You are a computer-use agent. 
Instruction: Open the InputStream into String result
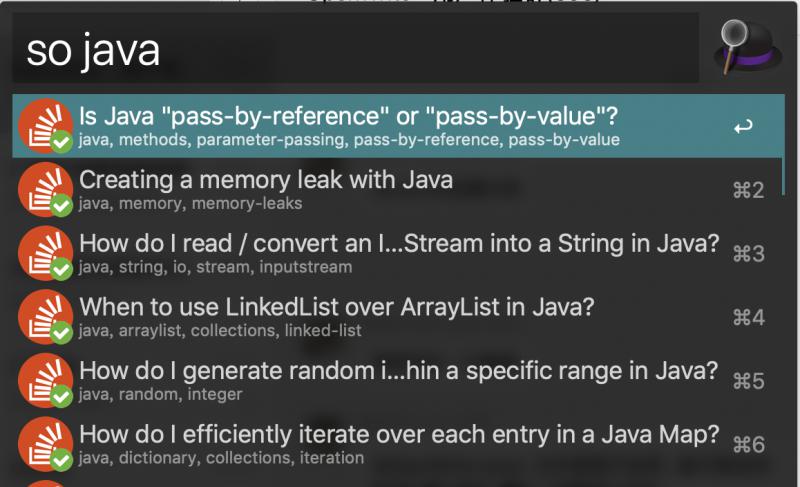pyautogui.click(x=398, y=253)
